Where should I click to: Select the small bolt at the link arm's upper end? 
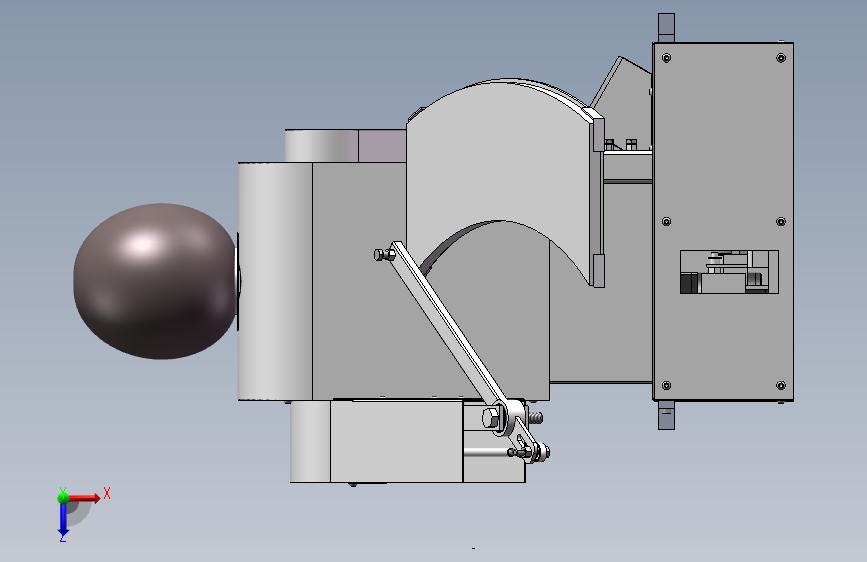point(383,254)
